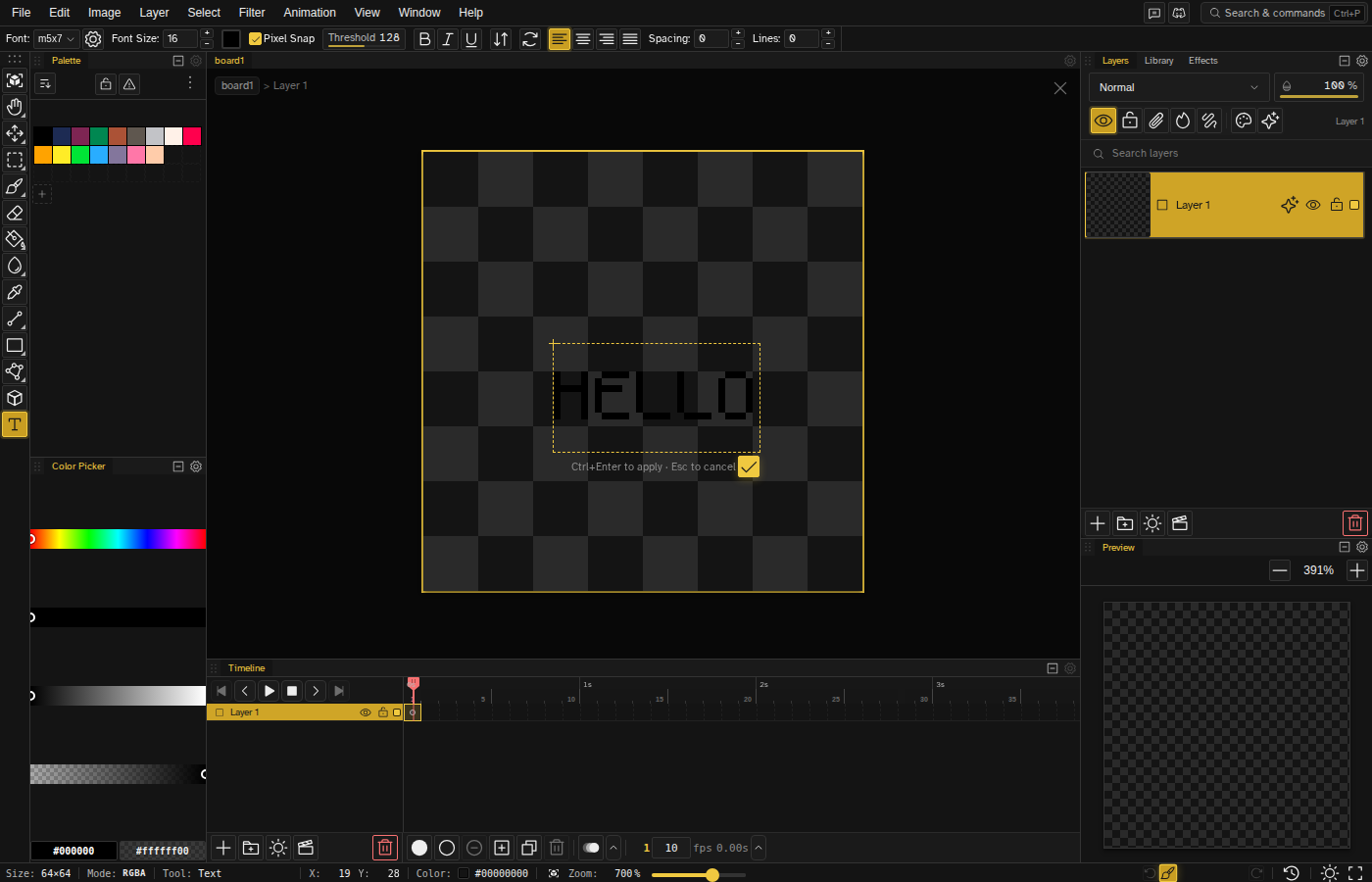Collapse the Color Picker panel
Viewport: 1372px width, 882px height.
click(178, 466)
